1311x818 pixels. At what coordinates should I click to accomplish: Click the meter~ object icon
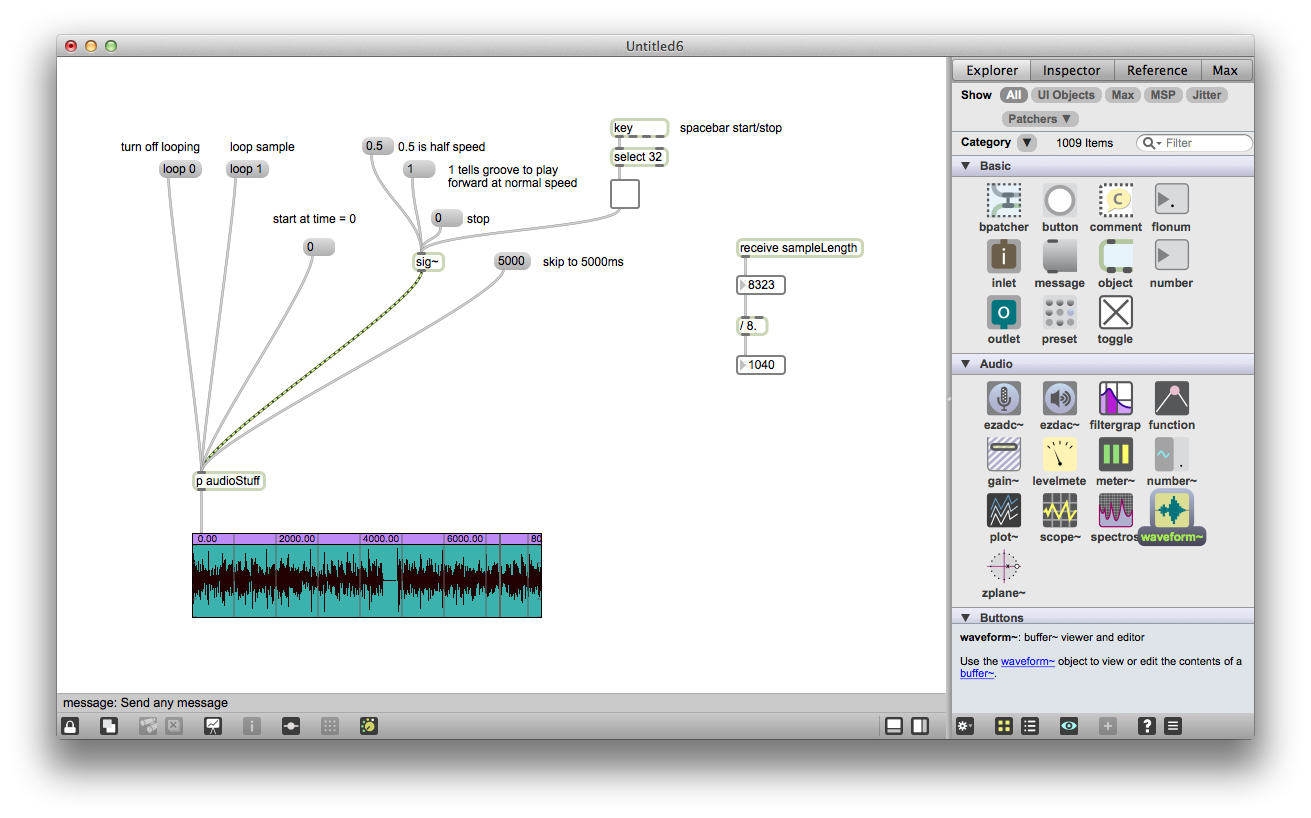coord(1115,454)
